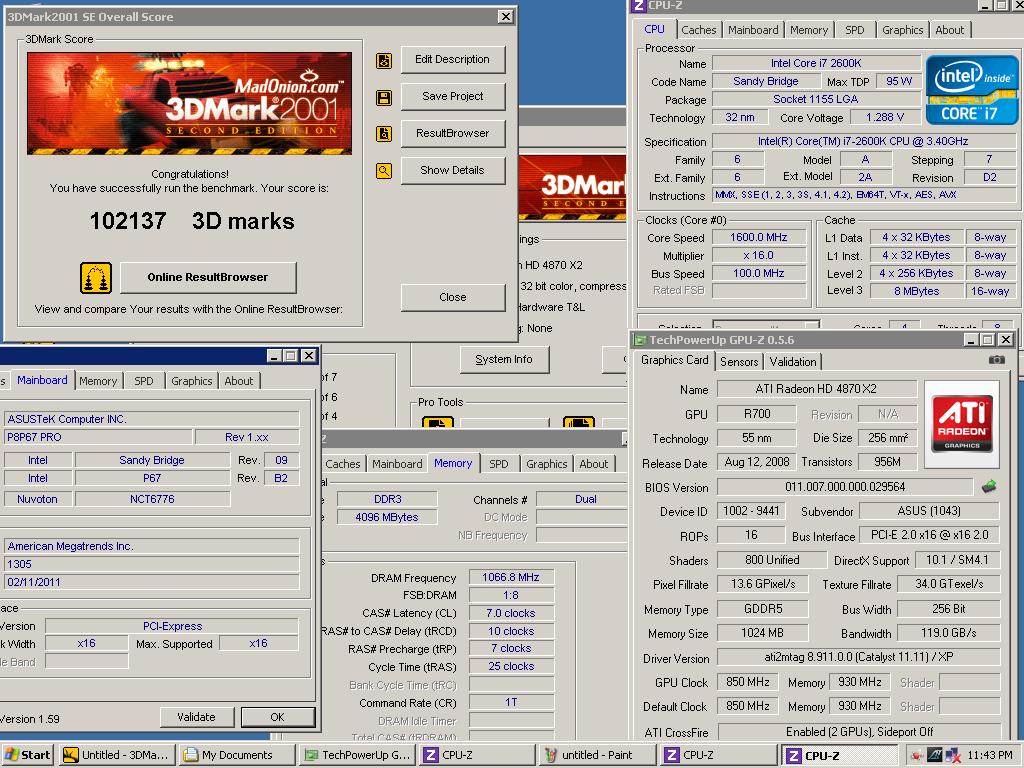
Task: Click the GPU Clock 850 MHz value
Action: (x=748, y=682)
